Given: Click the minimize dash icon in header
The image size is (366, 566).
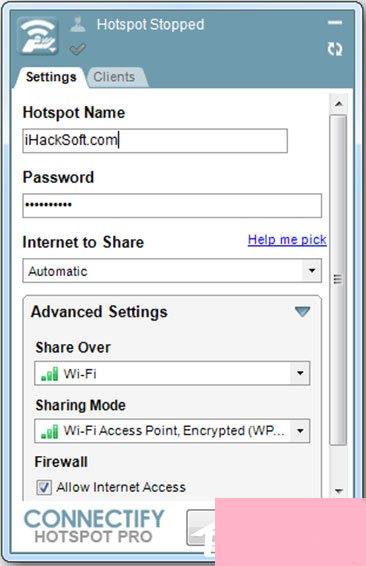Looking at the screenshot, I should (335, 23).
